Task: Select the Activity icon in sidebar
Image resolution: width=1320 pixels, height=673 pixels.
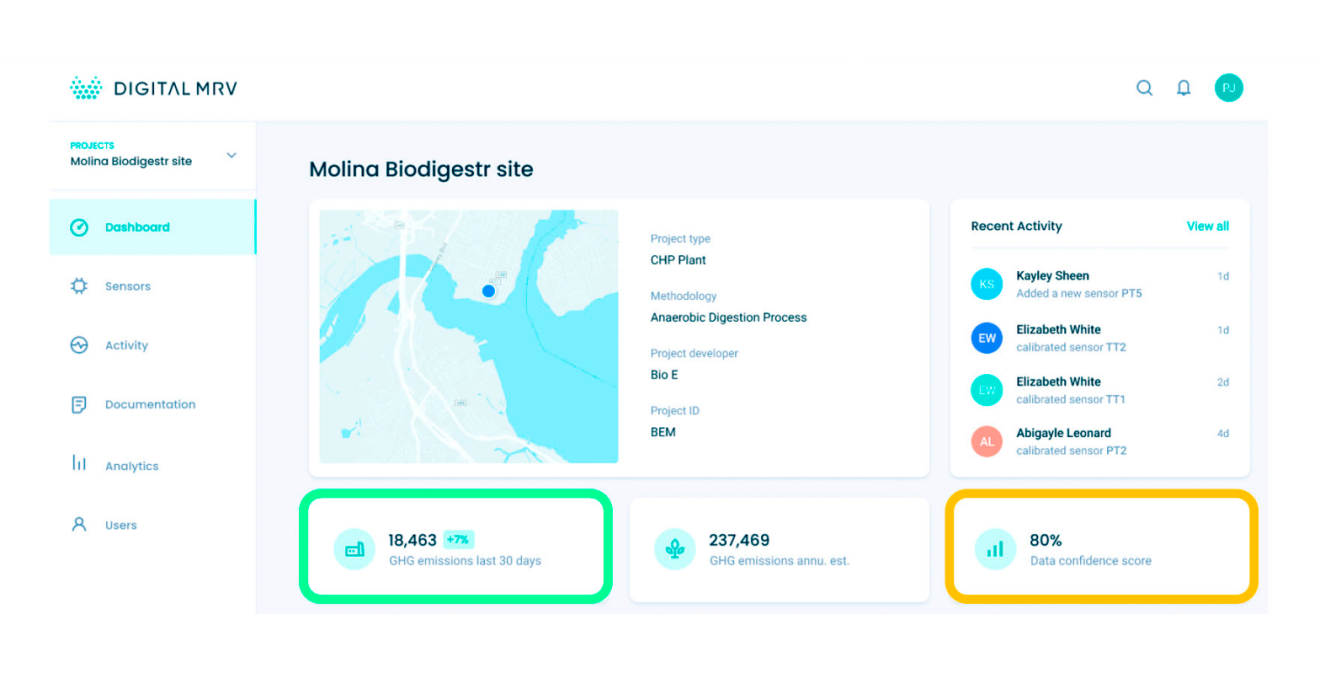Action: 81,345
